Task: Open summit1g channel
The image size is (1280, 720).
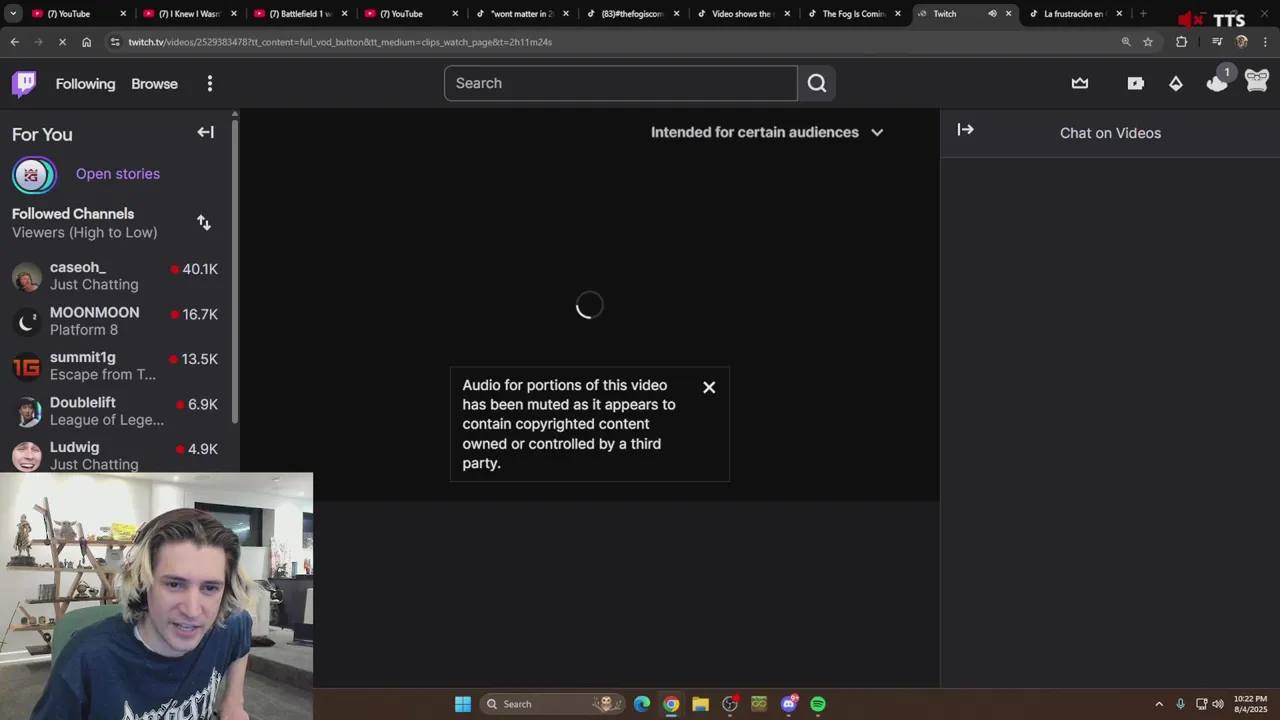Action: (x=116, y=366)
